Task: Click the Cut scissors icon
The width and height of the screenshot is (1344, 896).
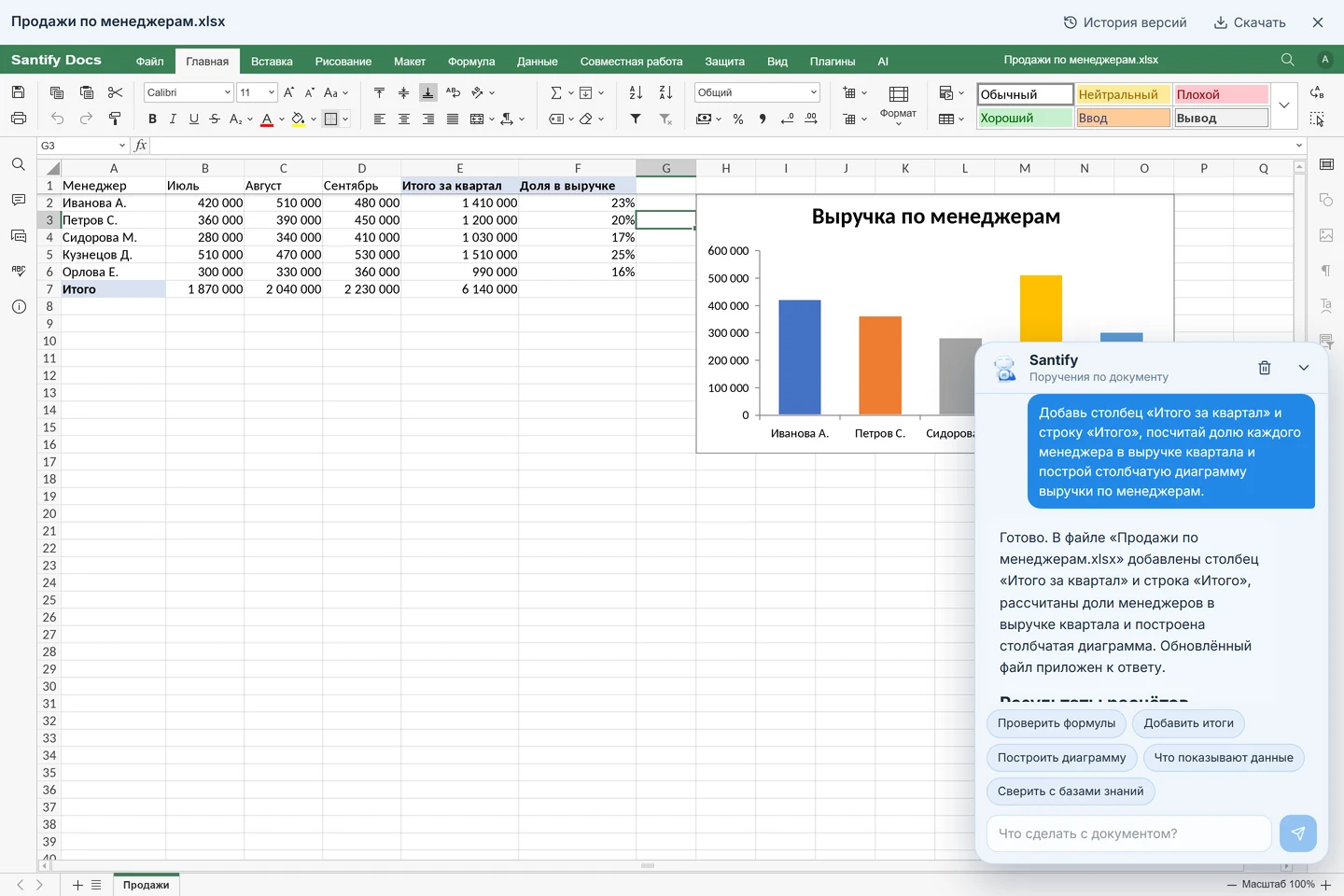Action: point(115,92)
